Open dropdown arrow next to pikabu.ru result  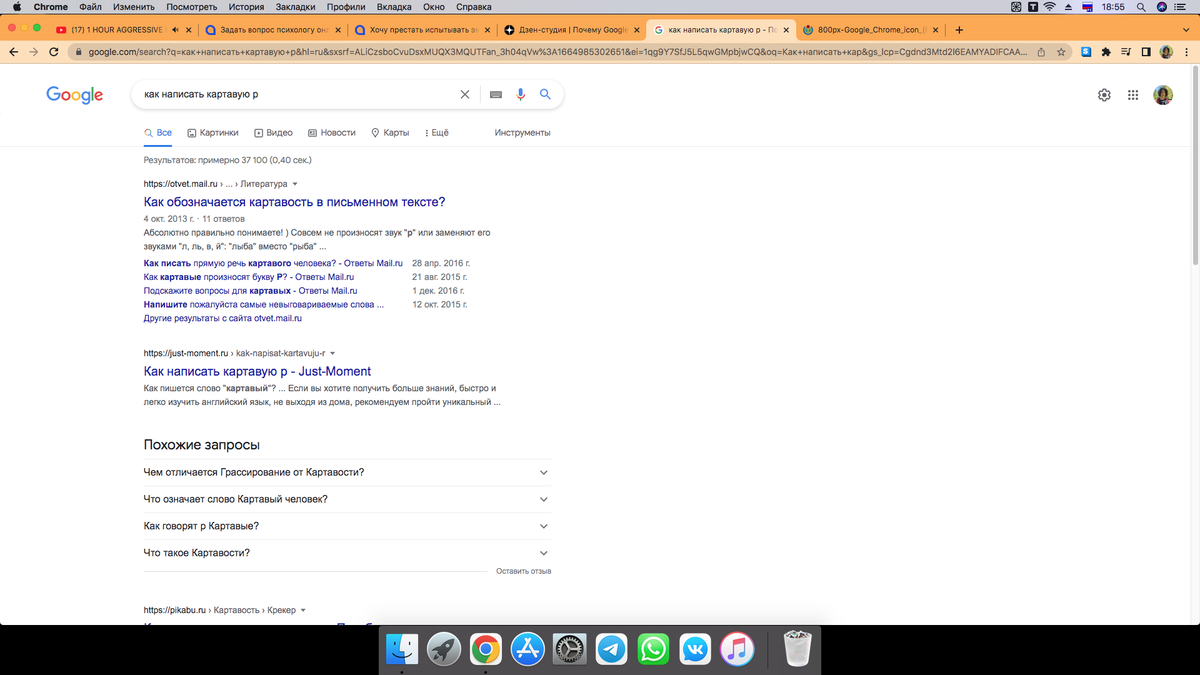[x=303, y=610]
